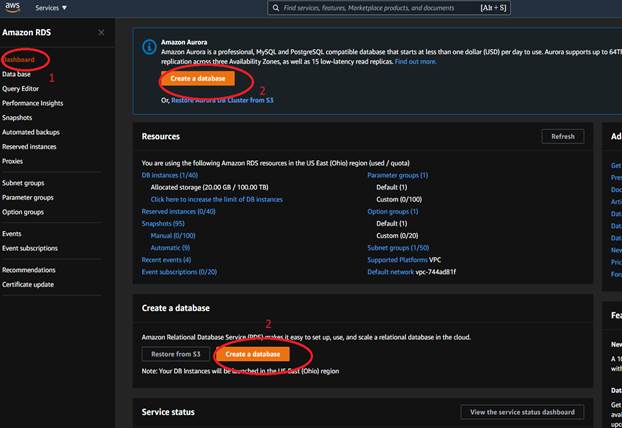Refresh the Resources panel
Screen dimensions: 622x428
[x=563, y=136]
